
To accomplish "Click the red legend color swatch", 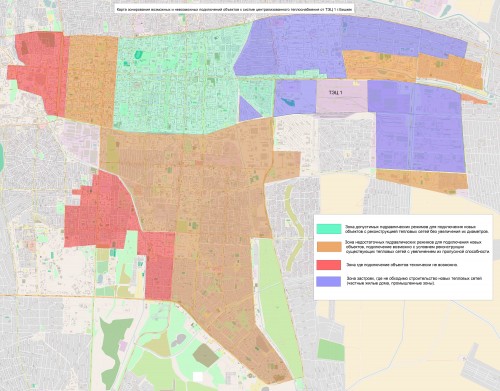I will [329, 265].
